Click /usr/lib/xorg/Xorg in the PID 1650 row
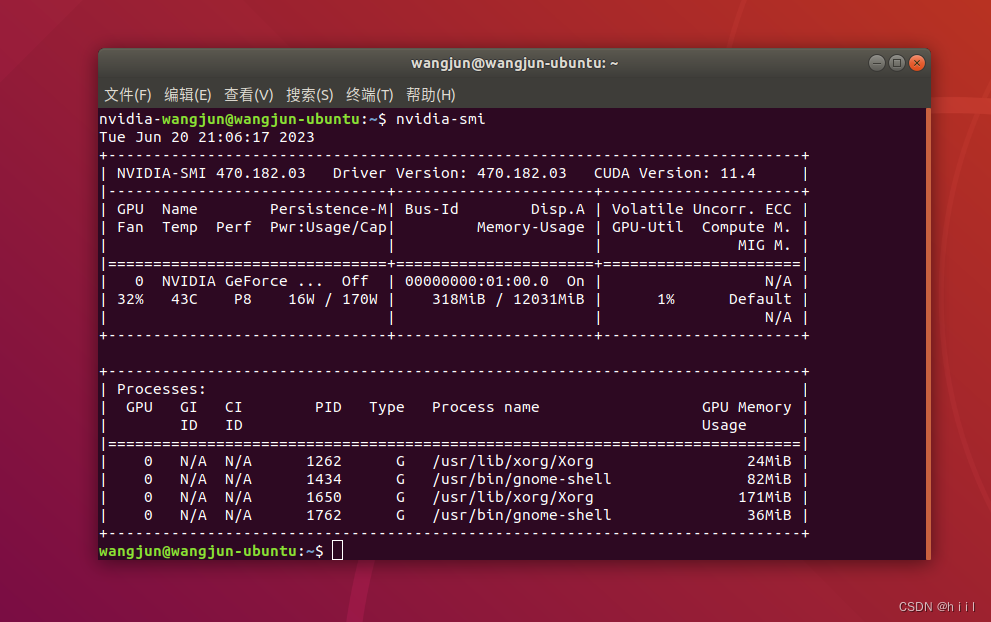991x622 pixels. pyautogui.click(x=513, y=497)
